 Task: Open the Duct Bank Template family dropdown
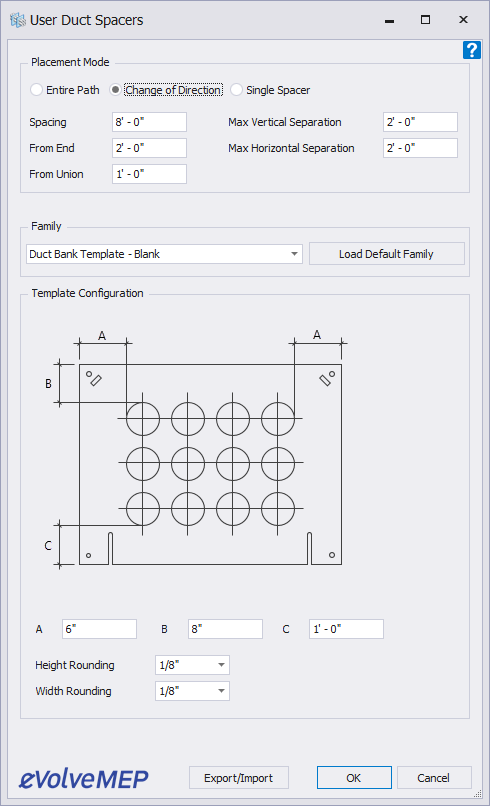tap(164, 254)
